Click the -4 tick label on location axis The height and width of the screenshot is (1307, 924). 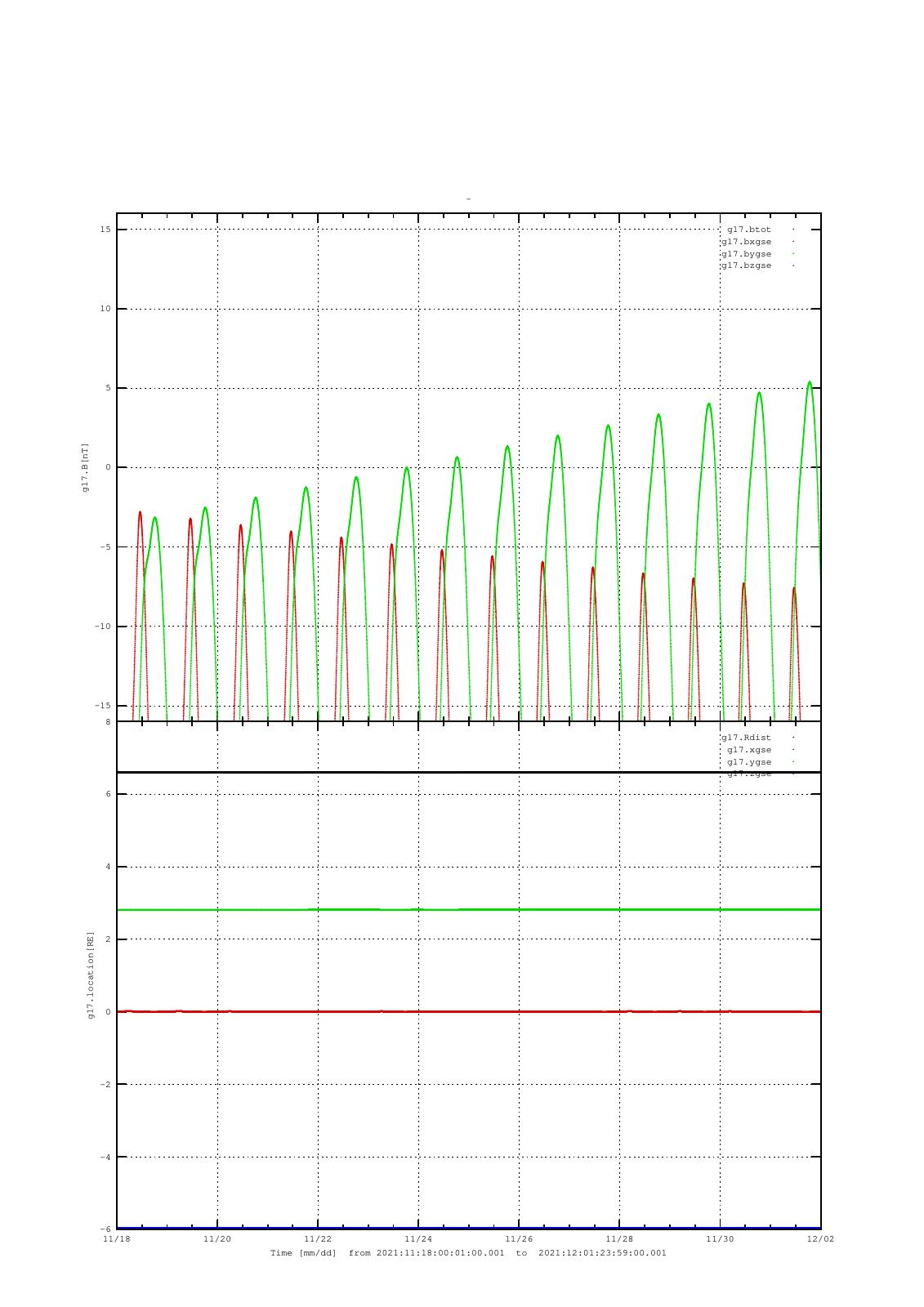105,1158
